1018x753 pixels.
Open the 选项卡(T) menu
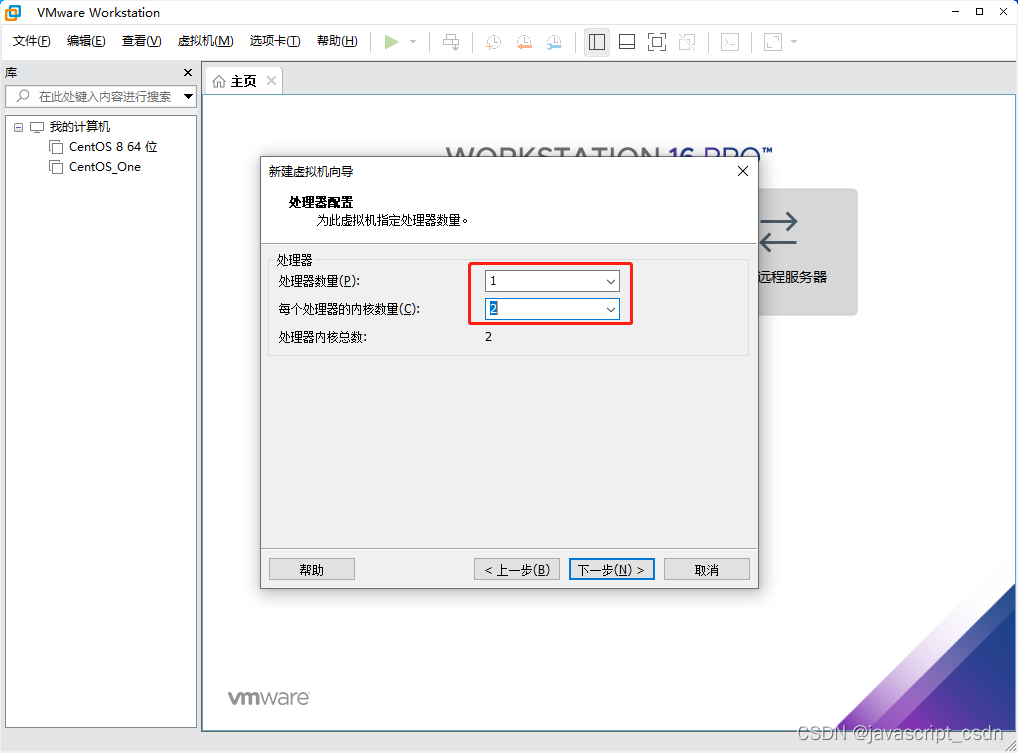(275, 41)
